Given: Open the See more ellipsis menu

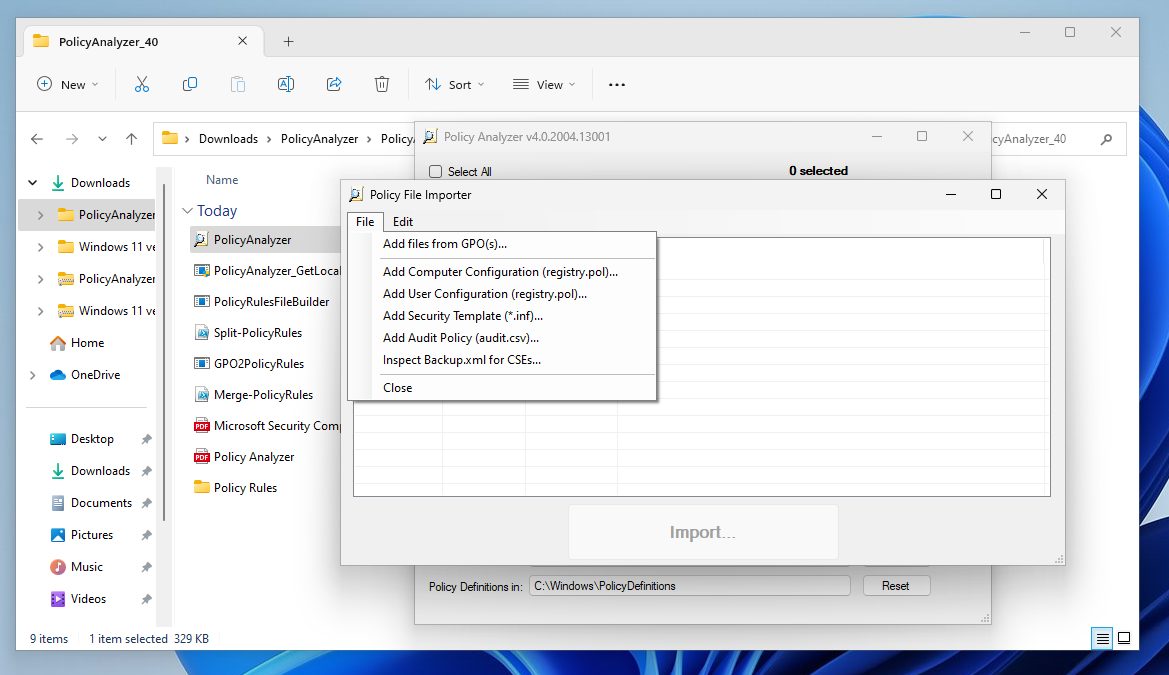Looking at the screenshot, I should coord(617,84).
